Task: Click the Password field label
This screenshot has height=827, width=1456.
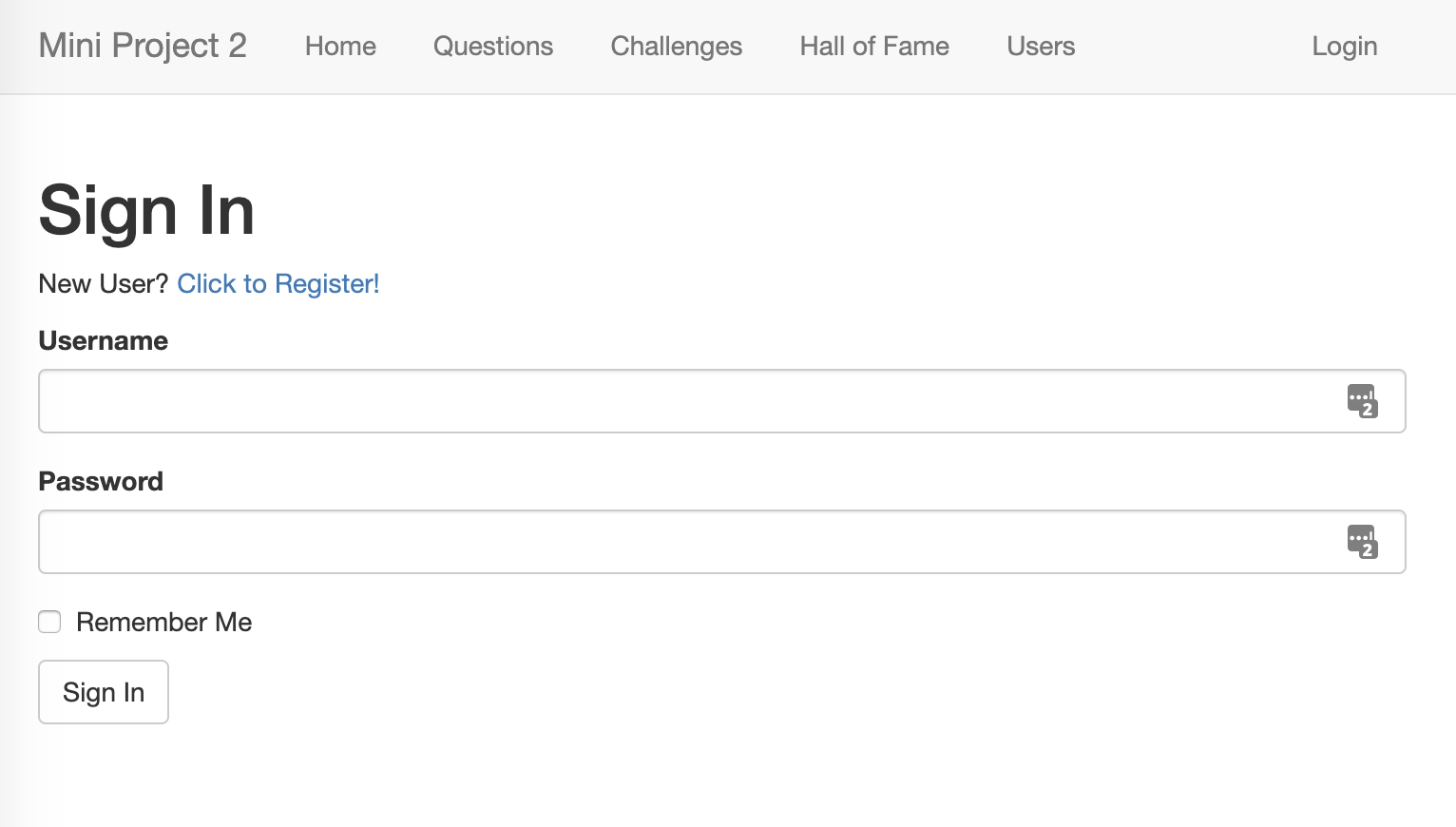Action: [x=101, y=481]
